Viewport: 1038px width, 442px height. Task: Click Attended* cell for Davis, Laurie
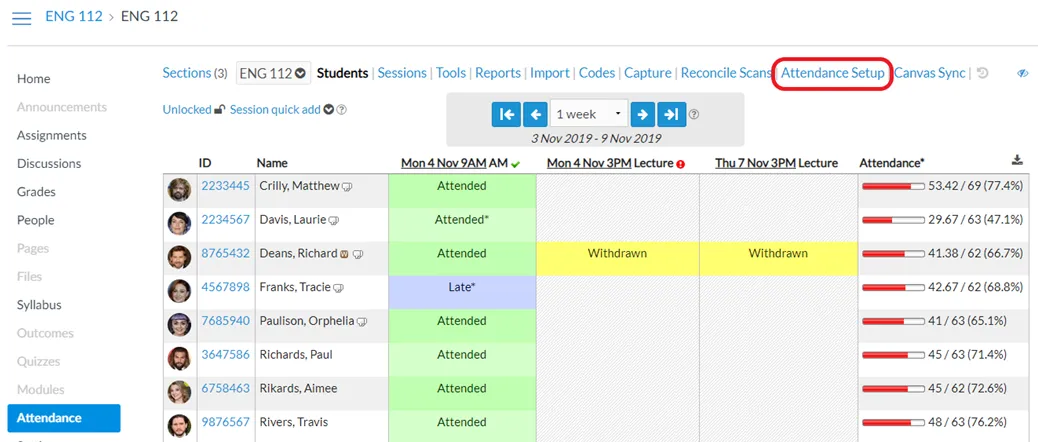tap(462, 224)
